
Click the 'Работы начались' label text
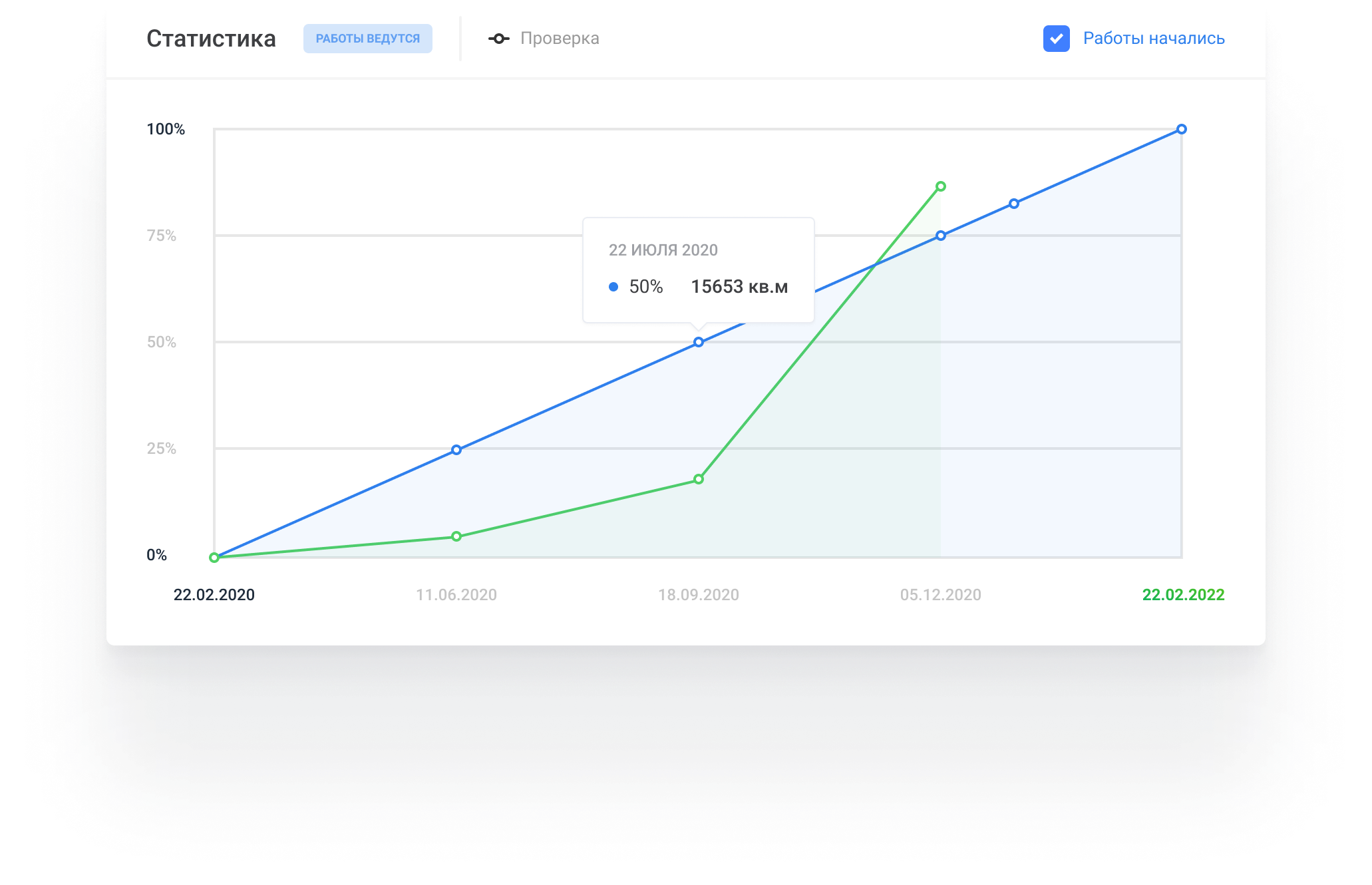[1153, 39]
